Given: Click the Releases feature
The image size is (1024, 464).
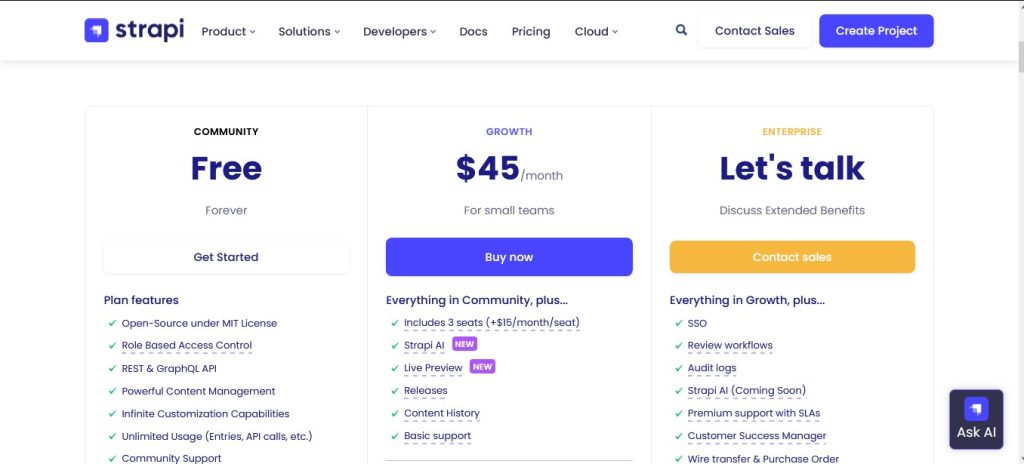Looking at the screenshot, I should click(x=426, y=391).
